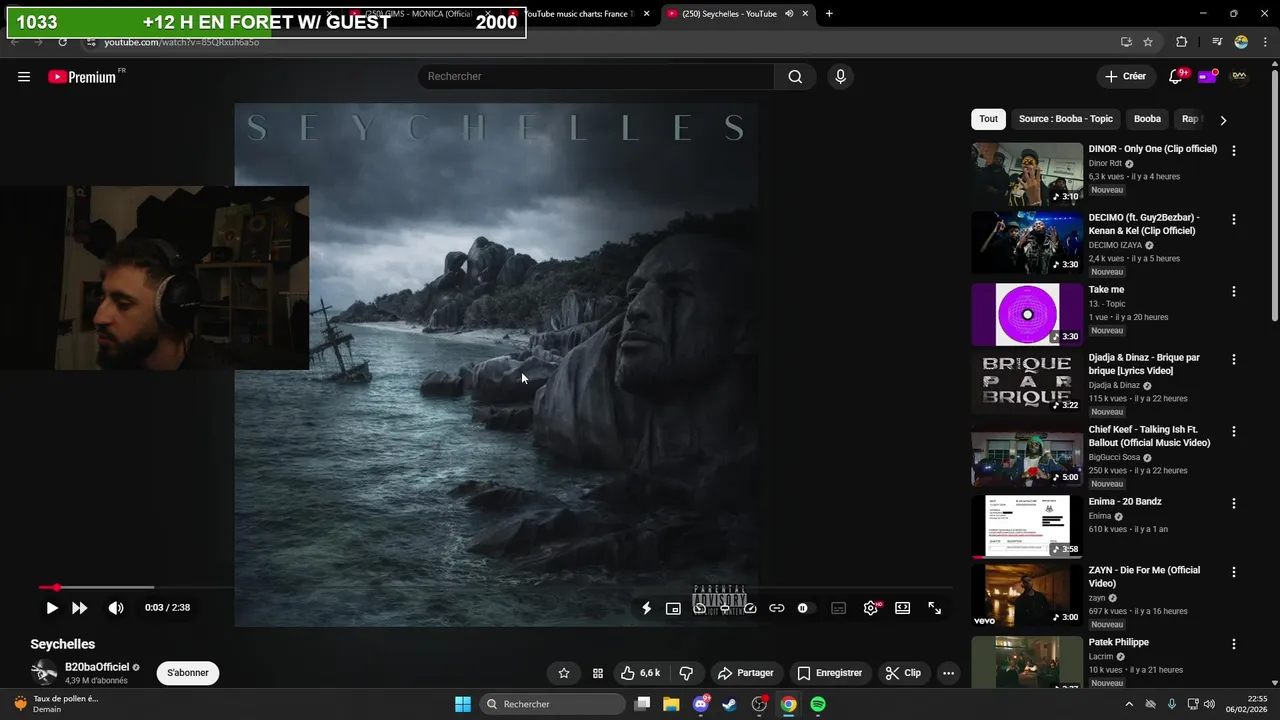Open options for Brique par brique video
Image resolution: width=1280 pixels, height=720 pixels.
pos(1233,359)
